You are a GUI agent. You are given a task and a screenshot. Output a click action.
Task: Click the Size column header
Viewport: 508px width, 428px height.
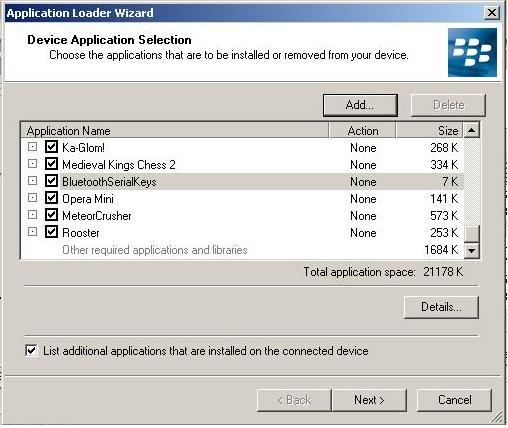click(x=430, y=130)
